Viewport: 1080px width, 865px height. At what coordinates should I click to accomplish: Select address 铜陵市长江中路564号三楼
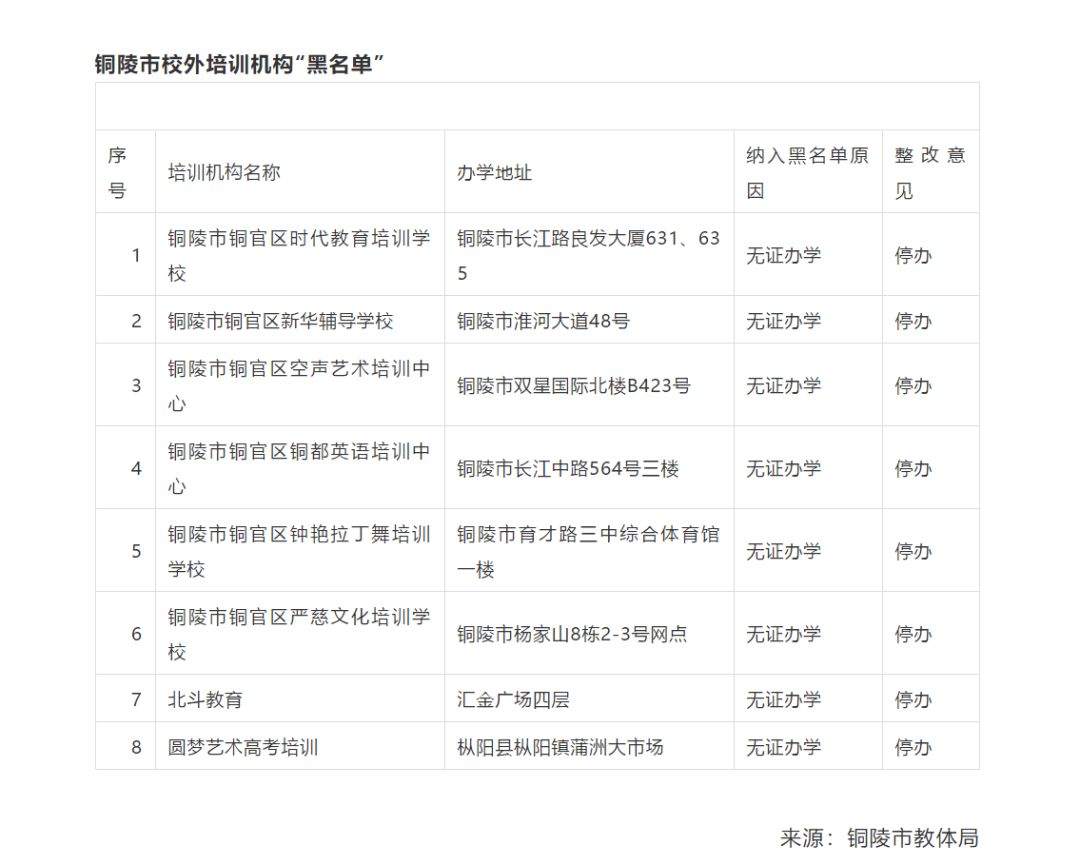click(589, 468)
